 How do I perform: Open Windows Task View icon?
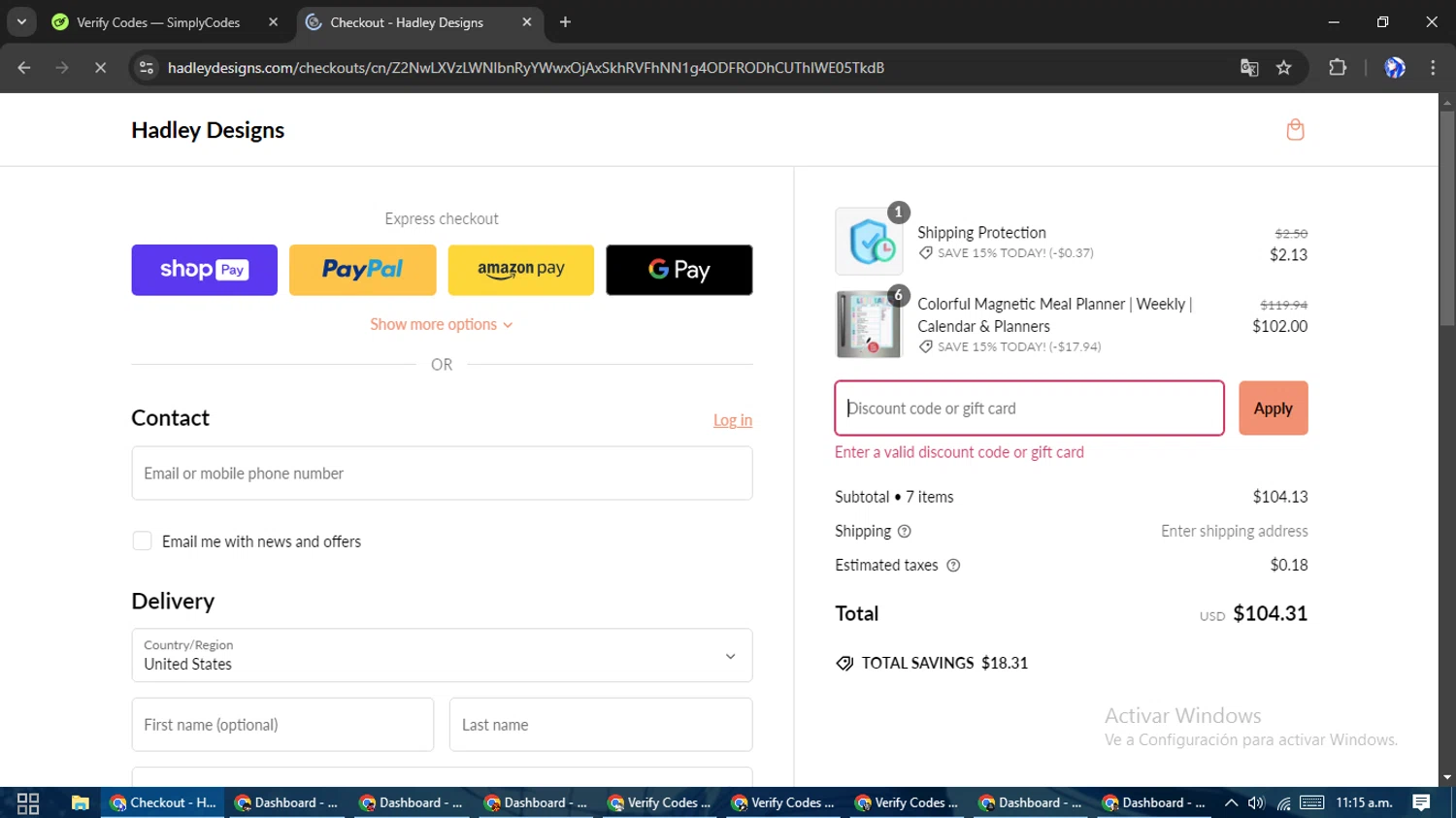(x=28, y=803)
